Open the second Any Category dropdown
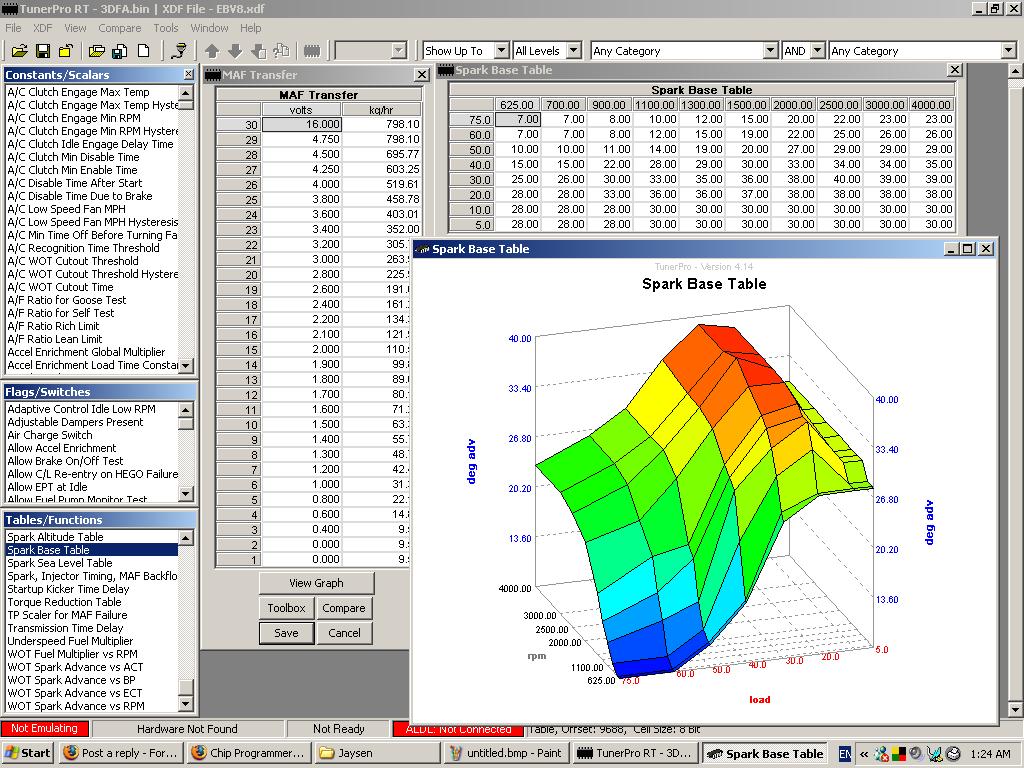Viewport: 1024px width, 768px height. [x=1008, y=50]
